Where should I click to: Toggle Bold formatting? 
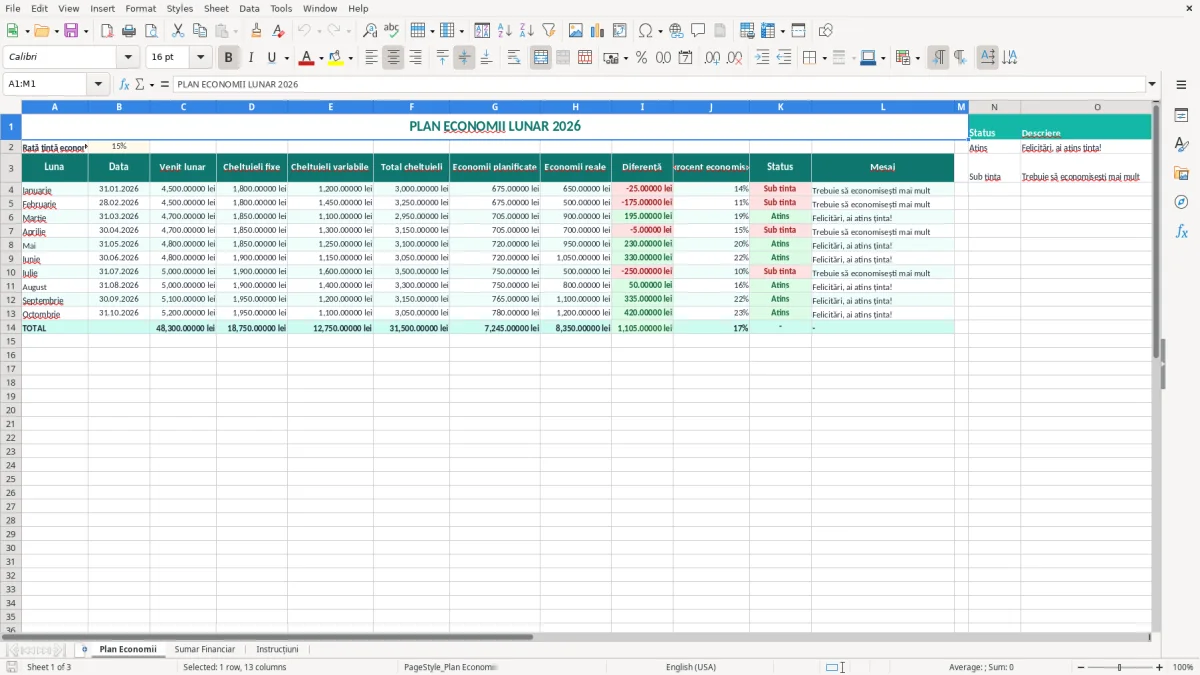click(229, 58)
